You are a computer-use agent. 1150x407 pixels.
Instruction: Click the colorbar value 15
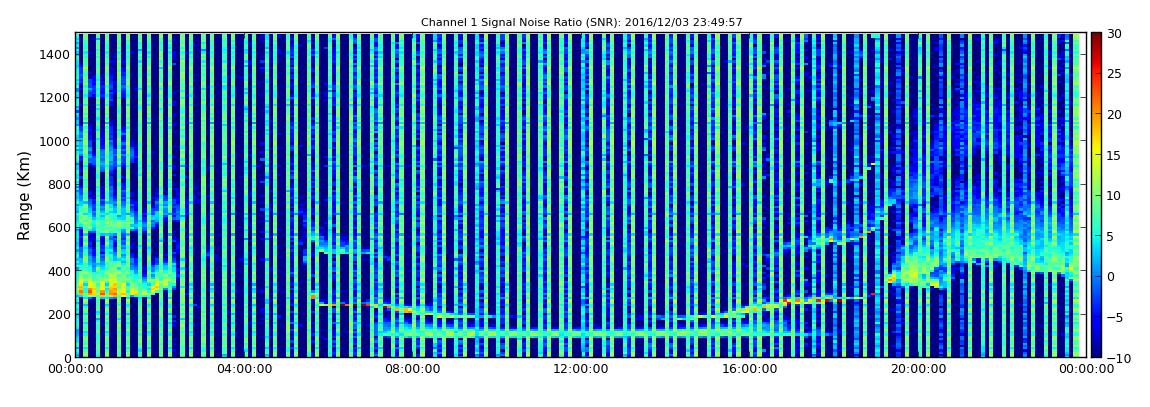pos(1115,155)
